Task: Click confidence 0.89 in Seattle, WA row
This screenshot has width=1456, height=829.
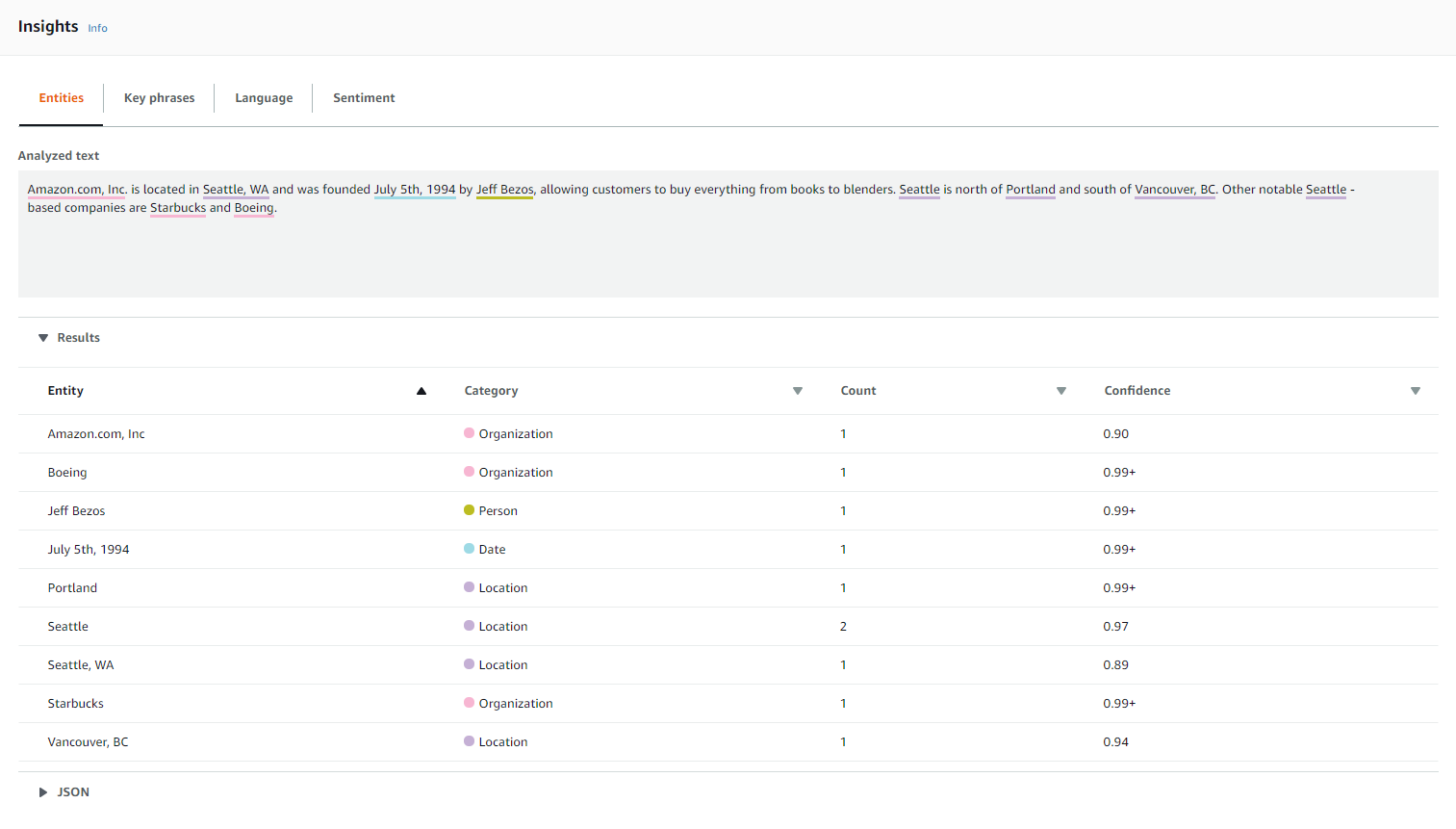Action: click(1116, 665)
